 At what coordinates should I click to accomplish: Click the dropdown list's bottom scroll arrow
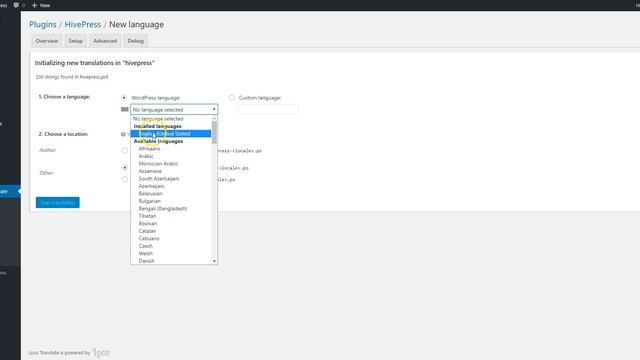click(214, 261)
